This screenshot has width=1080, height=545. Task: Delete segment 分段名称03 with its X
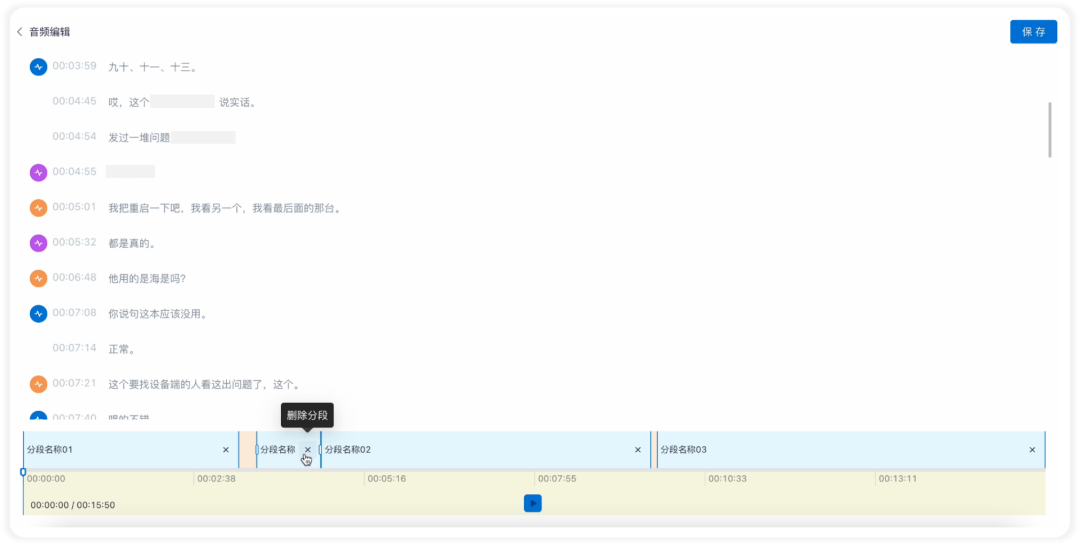[x=1032, y=450]
